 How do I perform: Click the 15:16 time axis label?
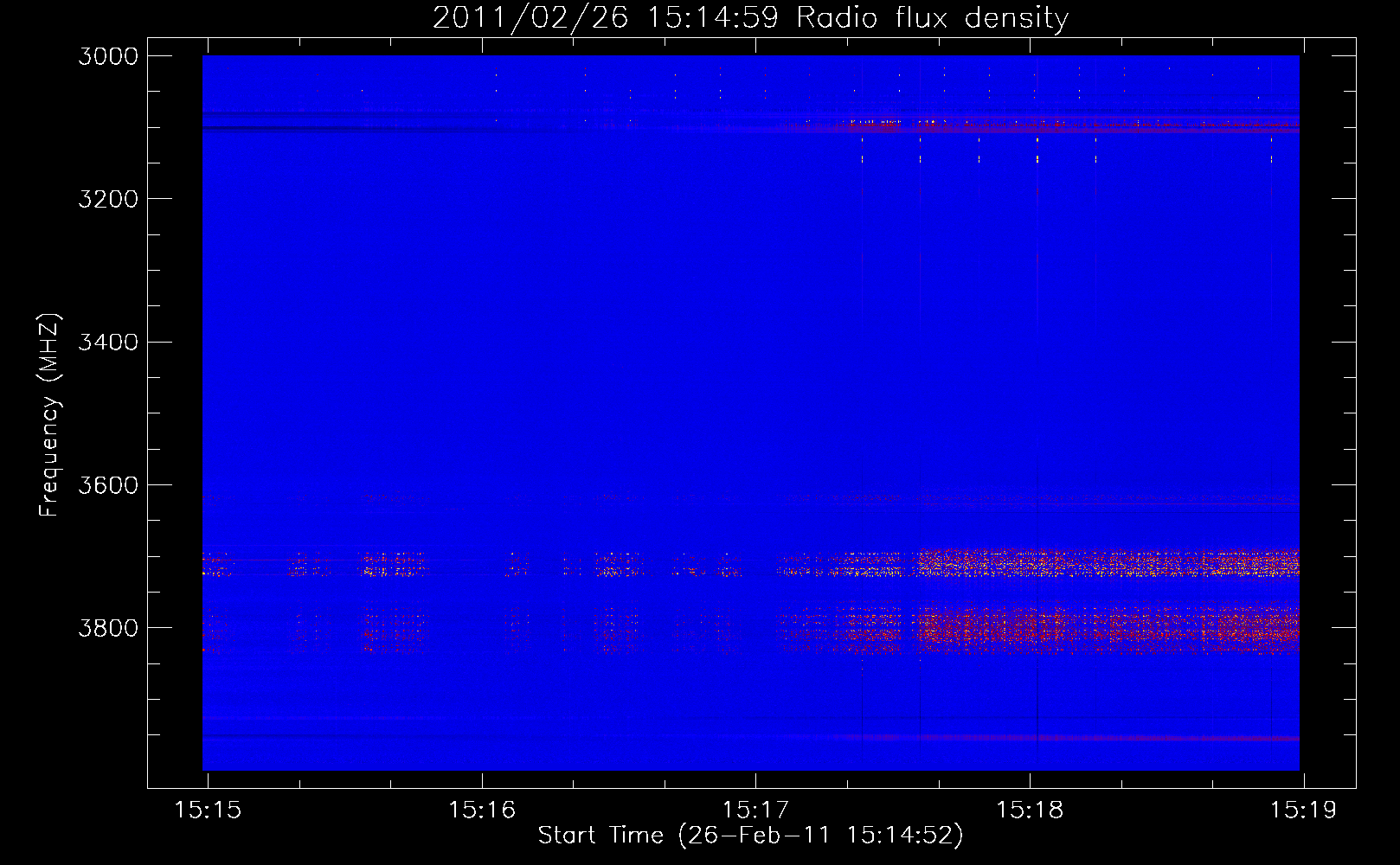(482, 810)
